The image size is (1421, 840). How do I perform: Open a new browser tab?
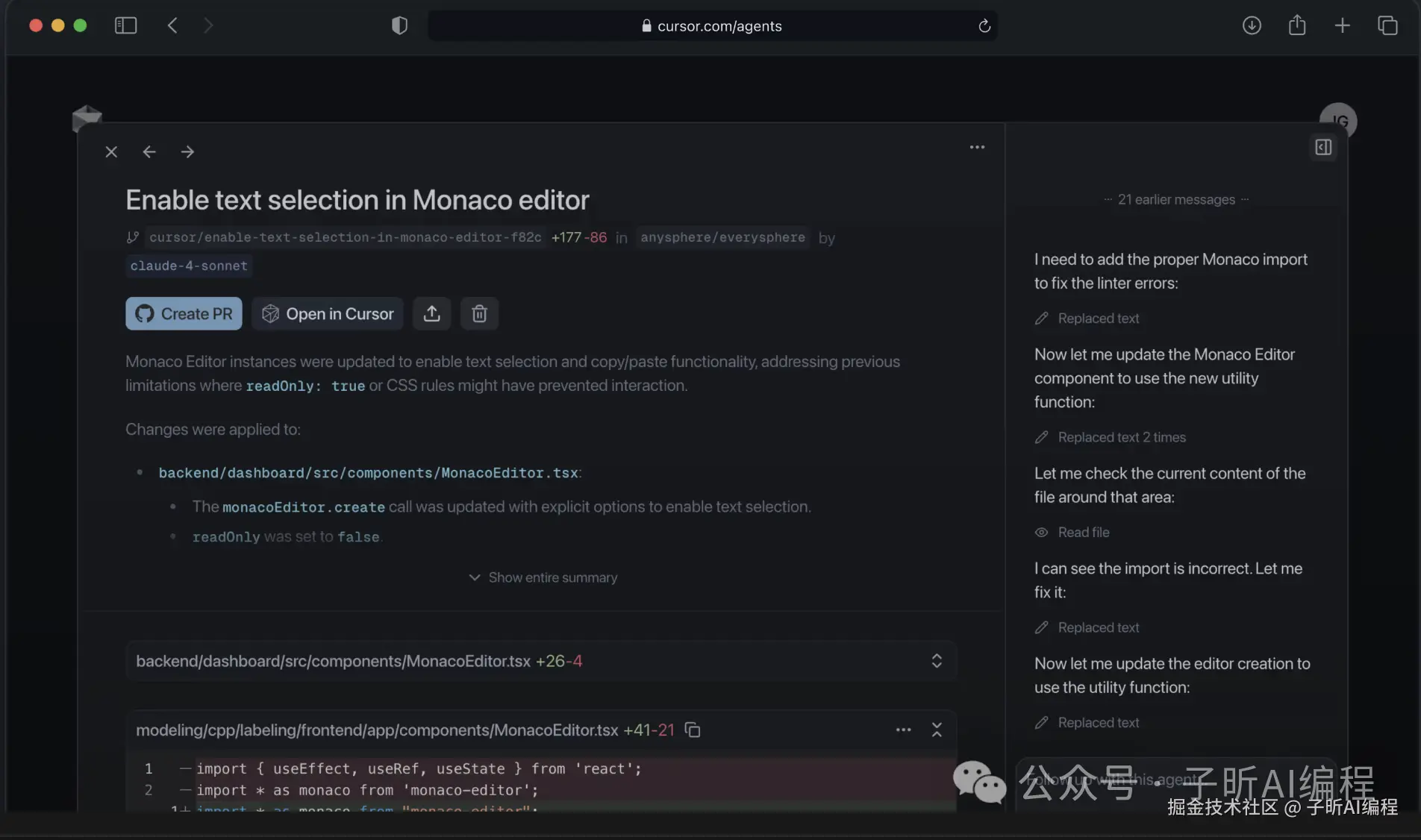tap(1342, 25)
